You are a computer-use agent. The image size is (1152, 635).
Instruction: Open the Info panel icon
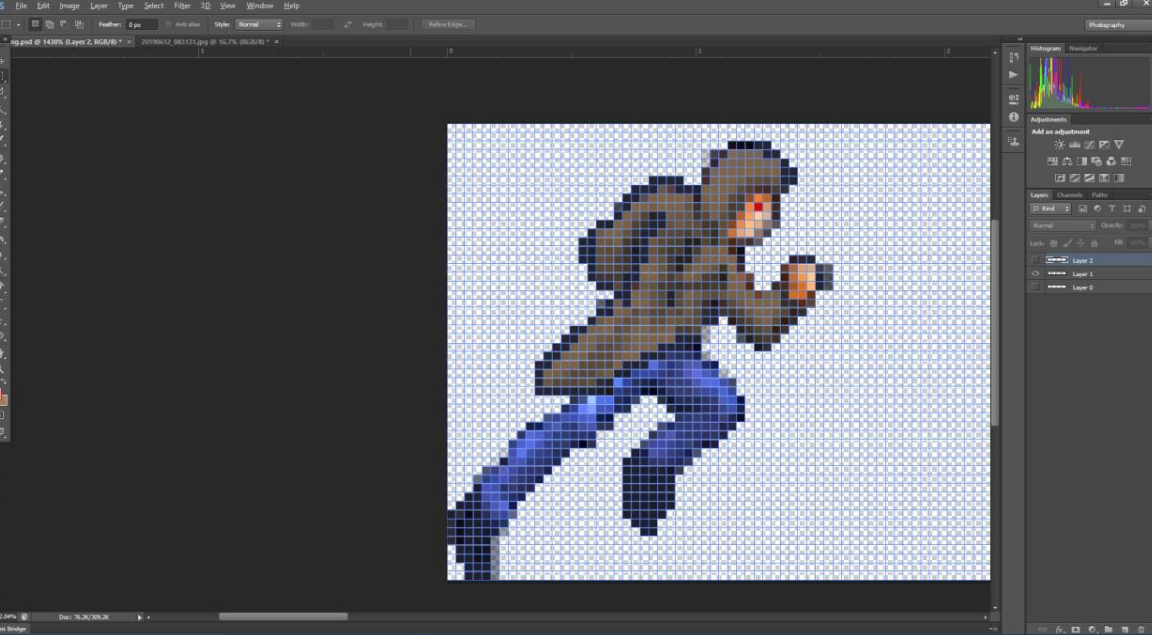pos(1014,117)
